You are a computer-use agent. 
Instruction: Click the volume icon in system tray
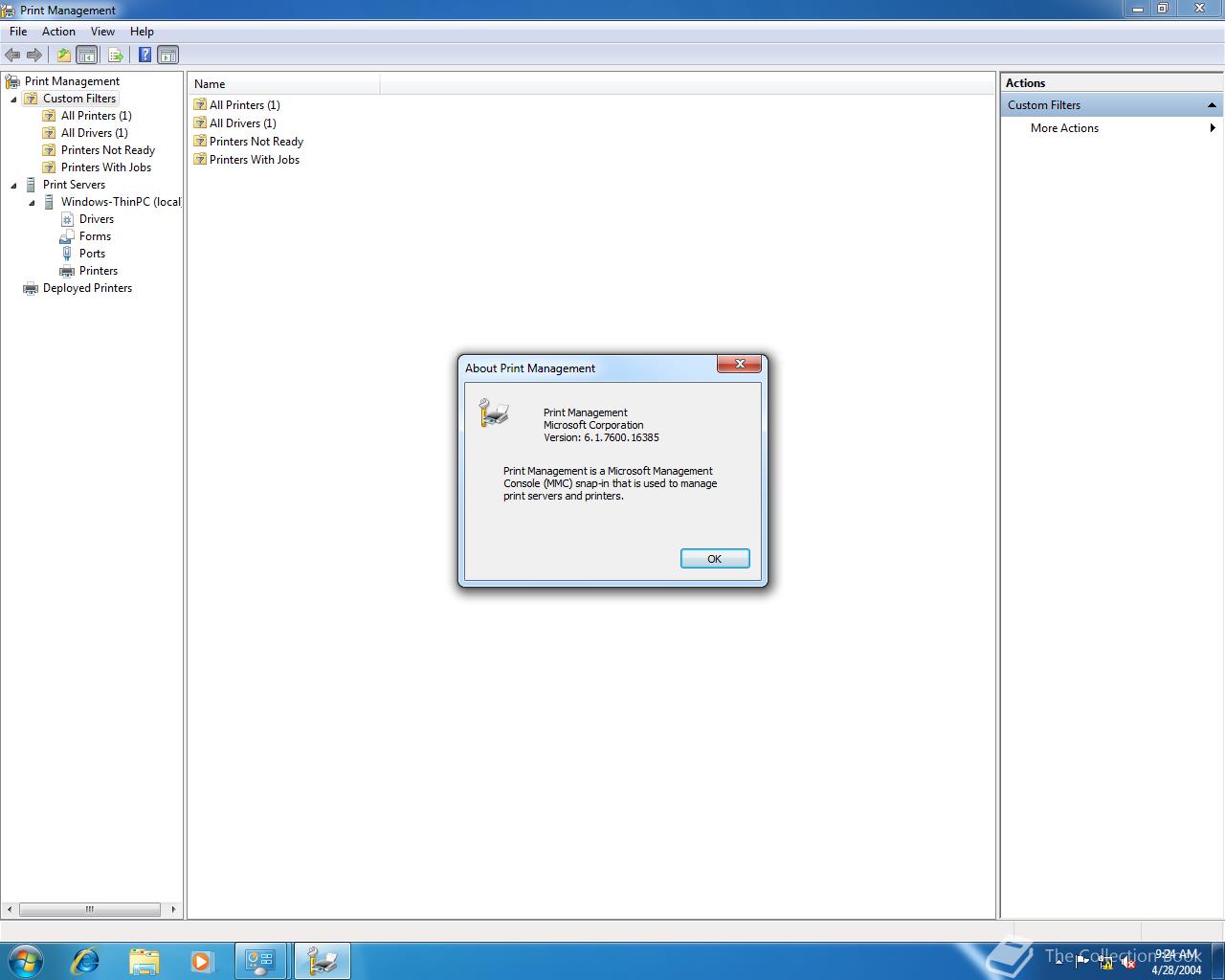1128,963
